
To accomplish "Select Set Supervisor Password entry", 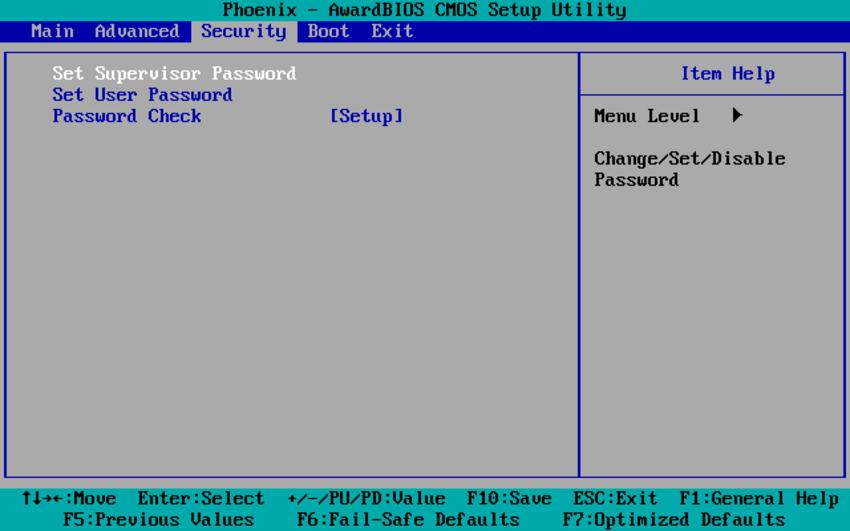I will (x=174, y=73).
